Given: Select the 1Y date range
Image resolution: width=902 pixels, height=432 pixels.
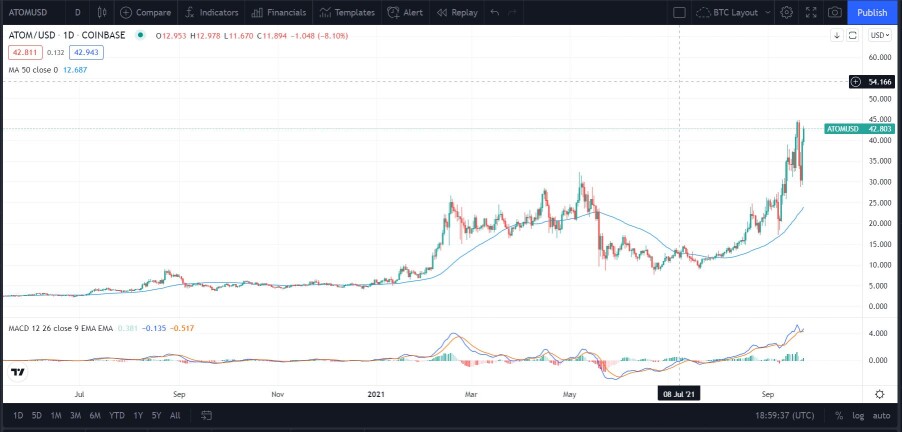Looking at the screenshot, I should 138,415.
